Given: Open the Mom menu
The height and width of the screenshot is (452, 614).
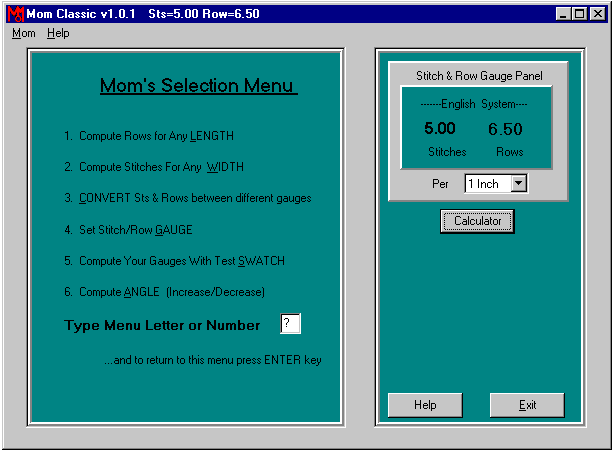Looking at the screenshot, I should [23, 33].
